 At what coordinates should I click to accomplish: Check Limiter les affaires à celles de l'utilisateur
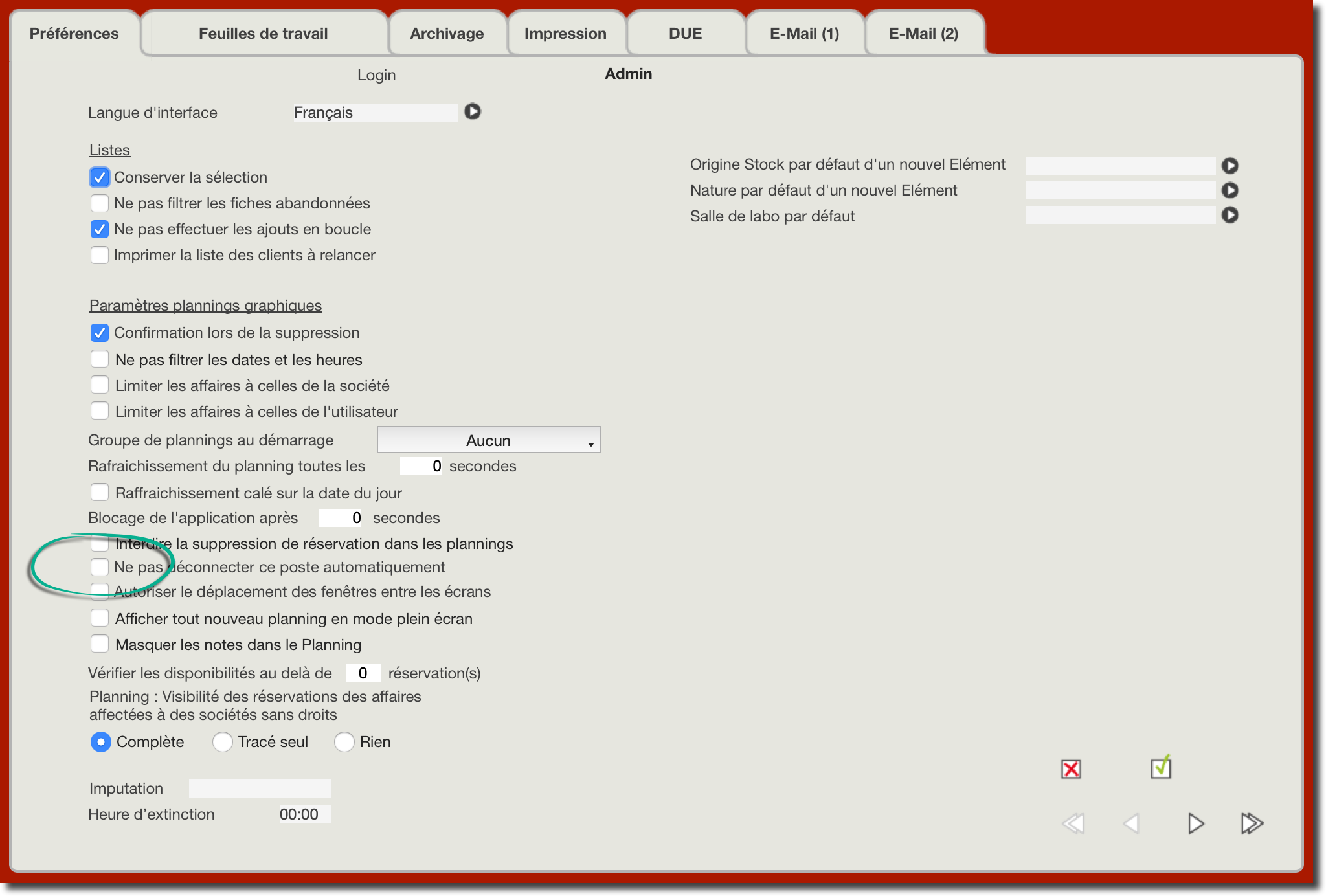coord(100,410)
